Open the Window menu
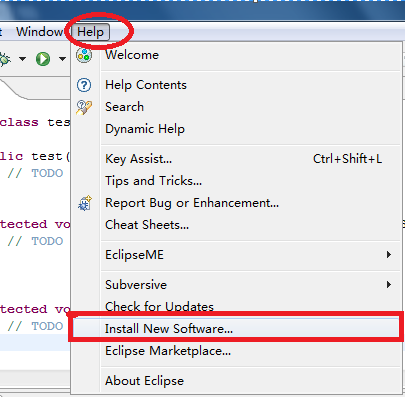Screen dimensions: 405x397 coord(39,32)
